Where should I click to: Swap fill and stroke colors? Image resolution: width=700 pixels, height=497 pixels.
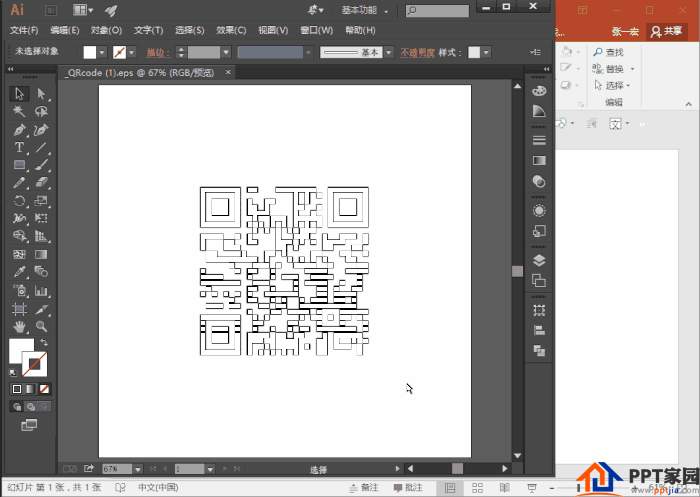pos(43,343)
